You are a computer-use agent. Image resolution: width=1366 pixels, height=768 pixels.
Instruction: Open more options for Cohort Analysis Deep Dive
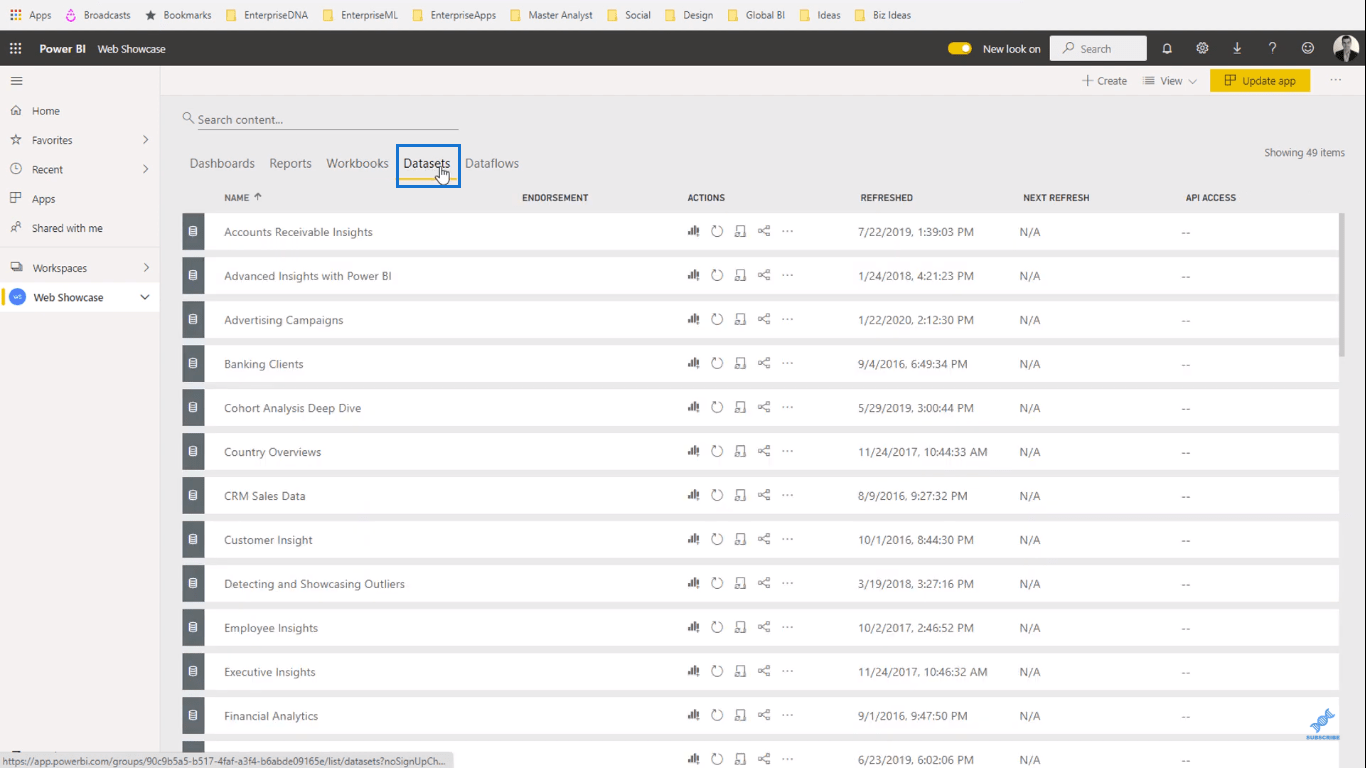pos(787,408)
